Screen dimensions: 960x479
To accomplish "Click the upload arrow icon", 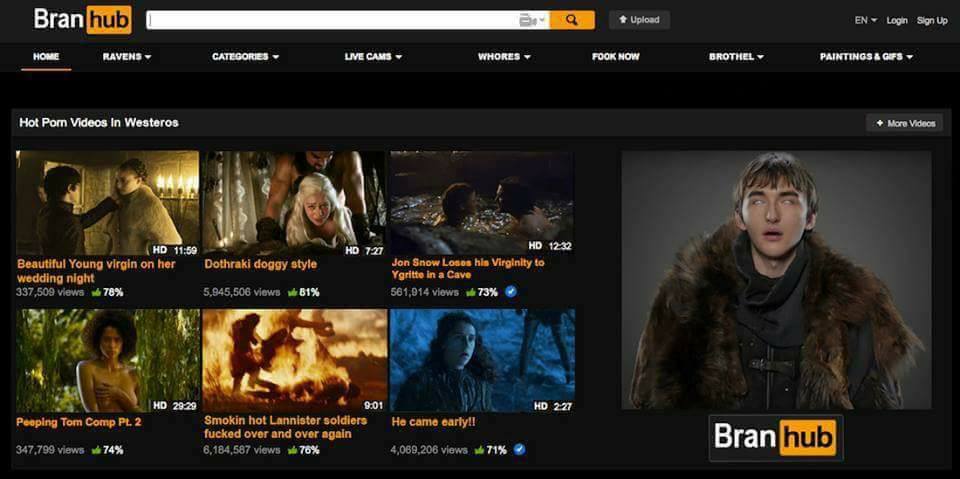I will tap(623, 20).
